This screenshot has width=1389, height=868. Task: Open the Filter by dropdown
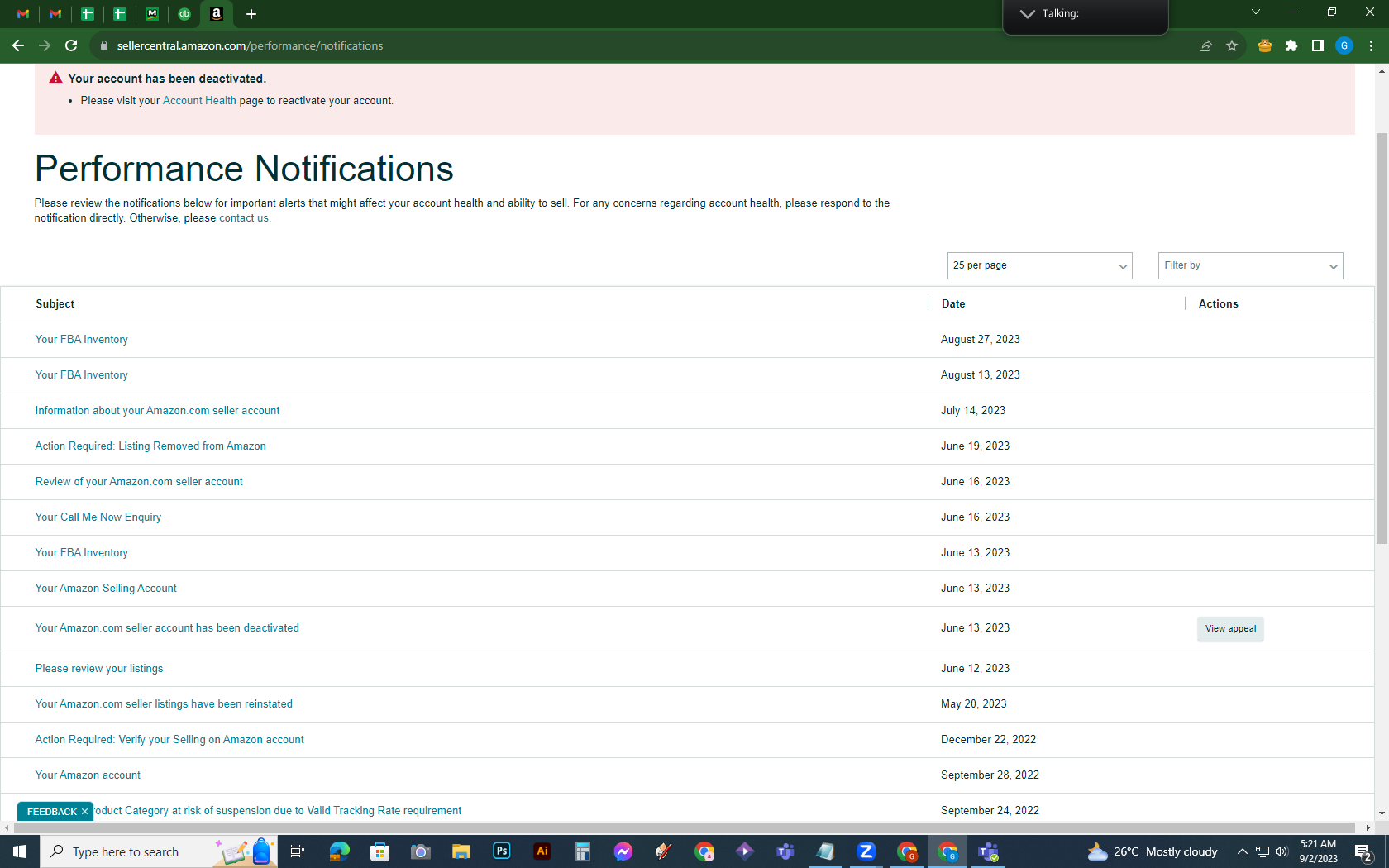(1250, 265)
